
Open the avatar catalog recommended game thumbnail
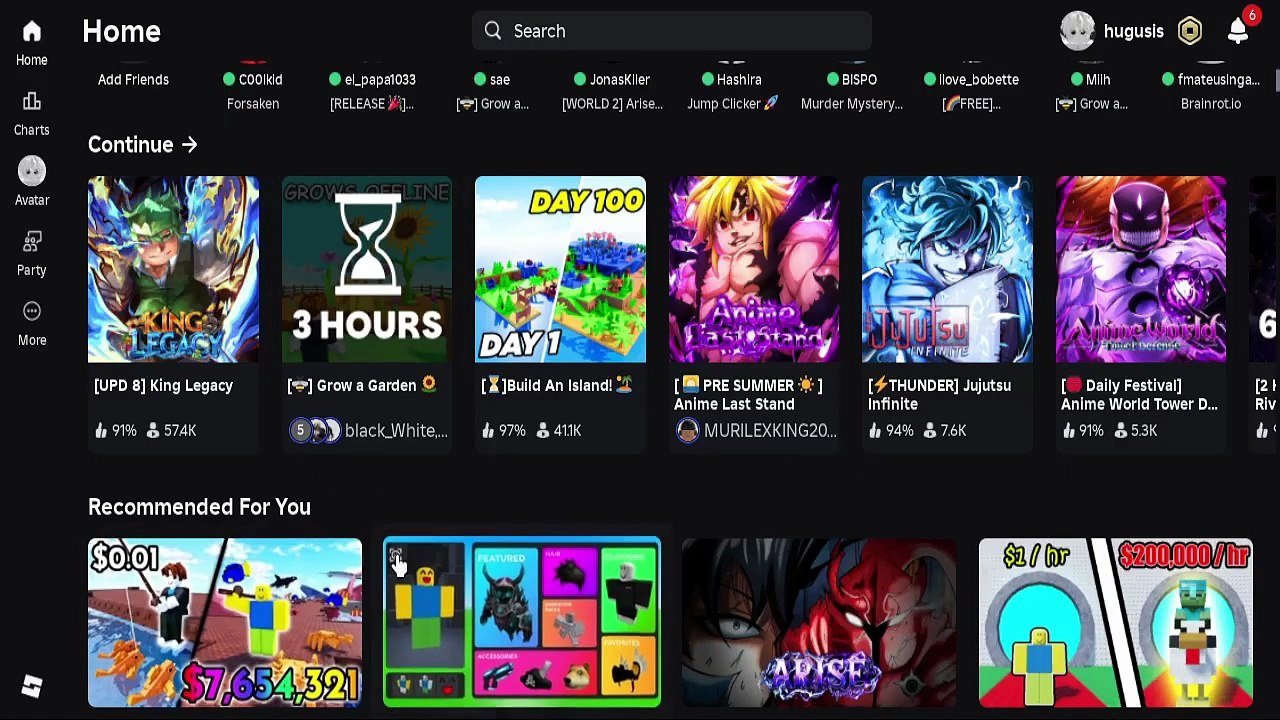pos(522,623)
